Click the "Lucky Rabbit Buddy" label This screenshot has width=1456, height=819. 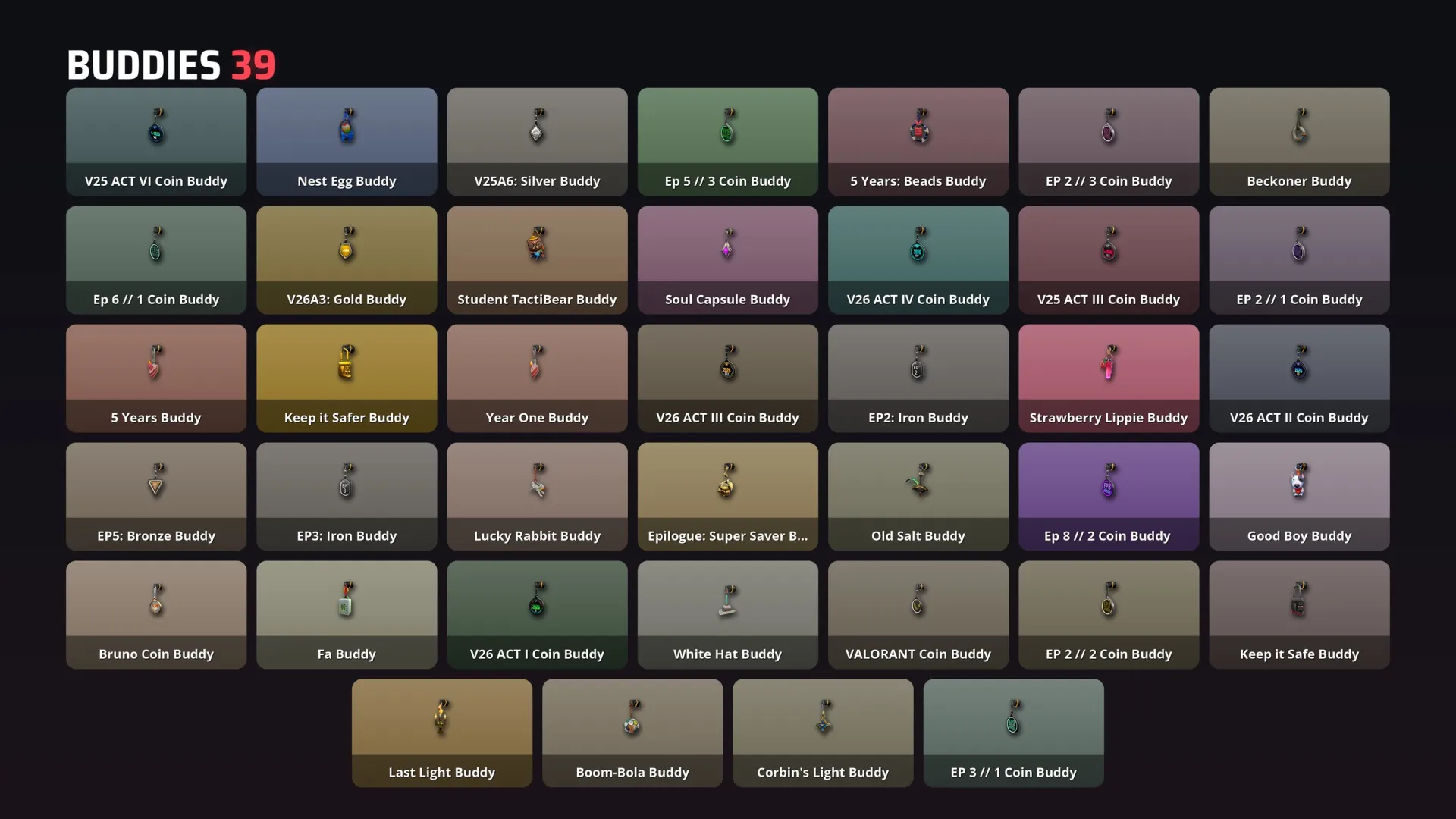537,536
